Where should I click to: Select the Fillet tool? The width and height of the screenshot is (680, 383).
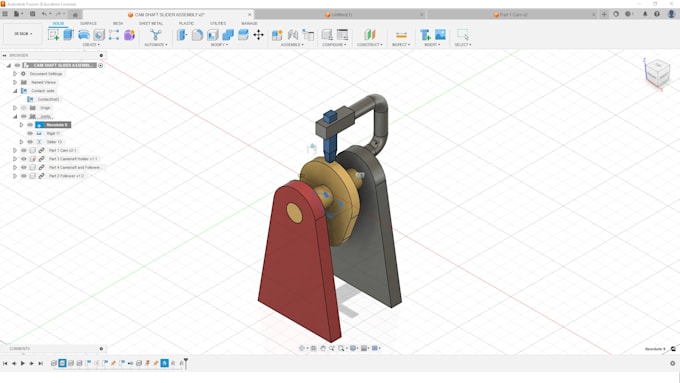click(x=197, y=35)
